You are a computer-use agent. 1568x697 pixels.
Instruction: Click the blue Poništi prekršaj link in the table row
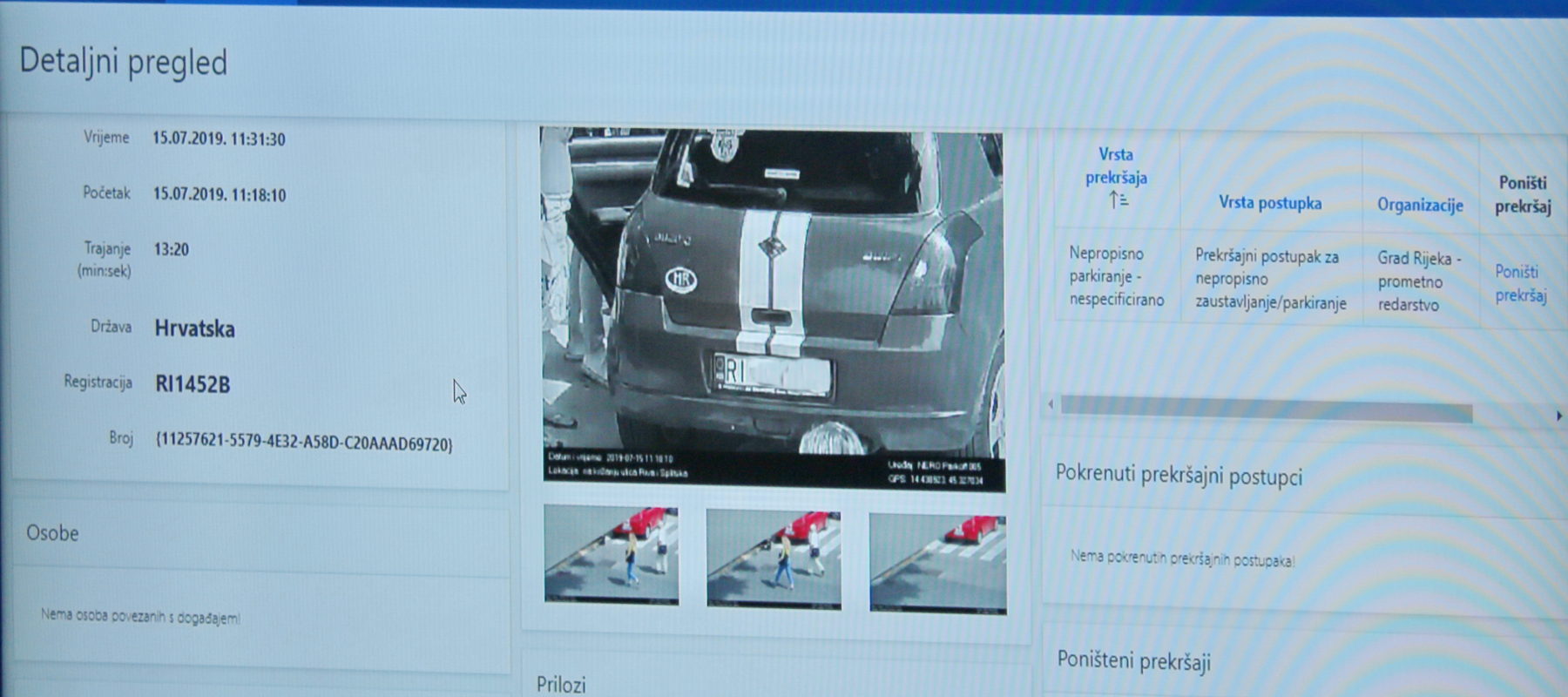coord(1521,284)
